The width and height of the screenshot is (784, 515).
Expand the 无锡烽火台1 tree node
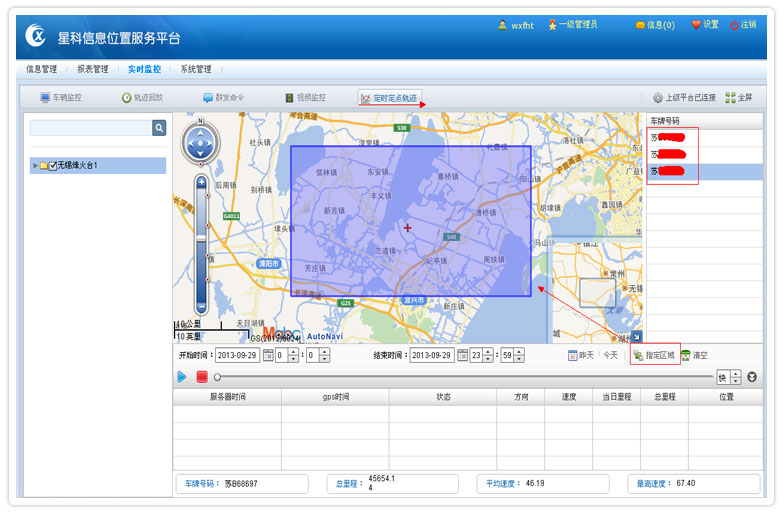[36, 165]
